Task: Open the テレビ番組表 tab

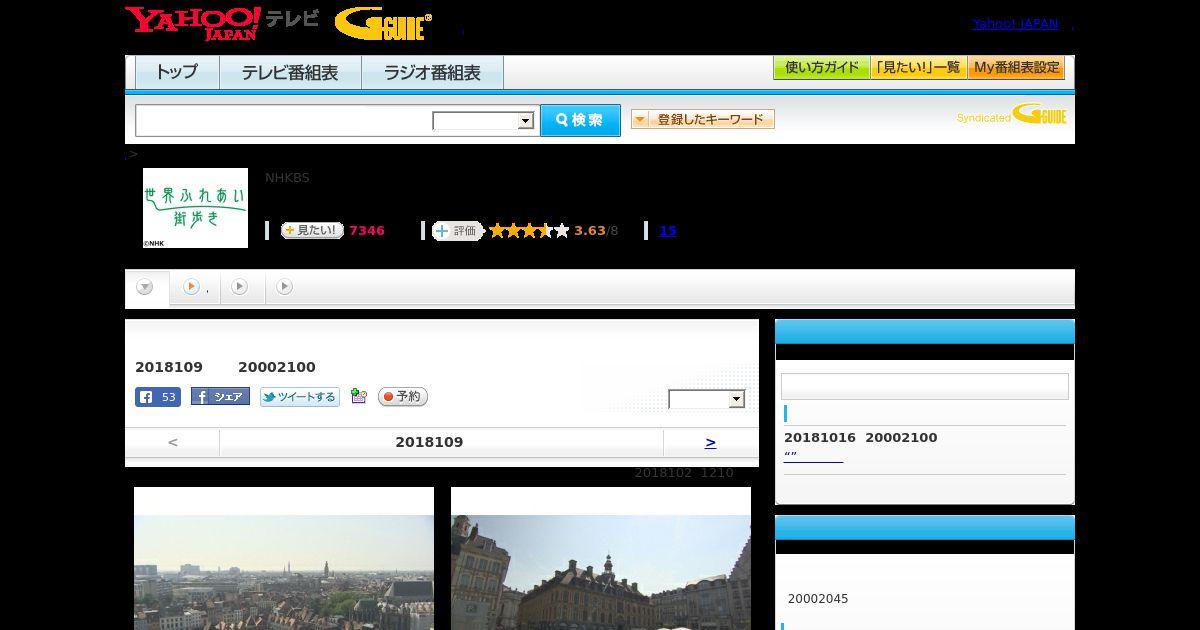Action: tap(290, 72)
